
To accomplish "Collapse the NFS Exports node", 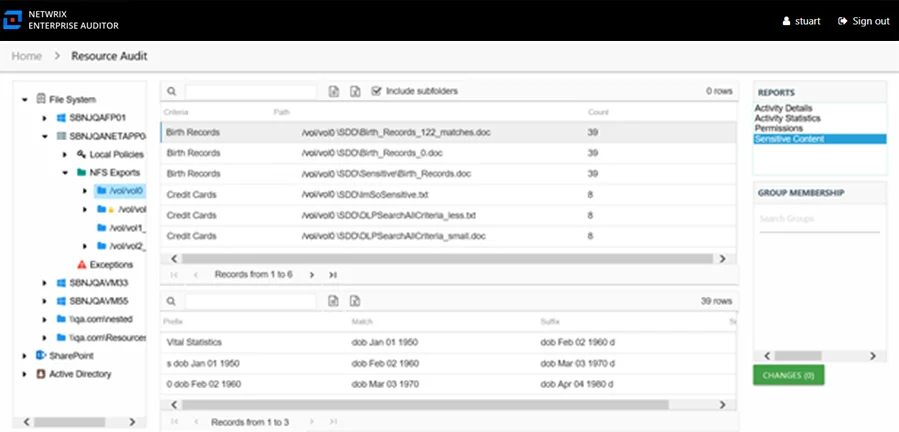I will (x=65, y=173).
